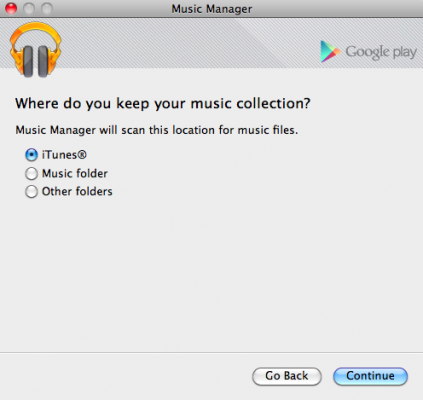Click the scan location description text
423x400 pixels.
(x=157, y=130)
